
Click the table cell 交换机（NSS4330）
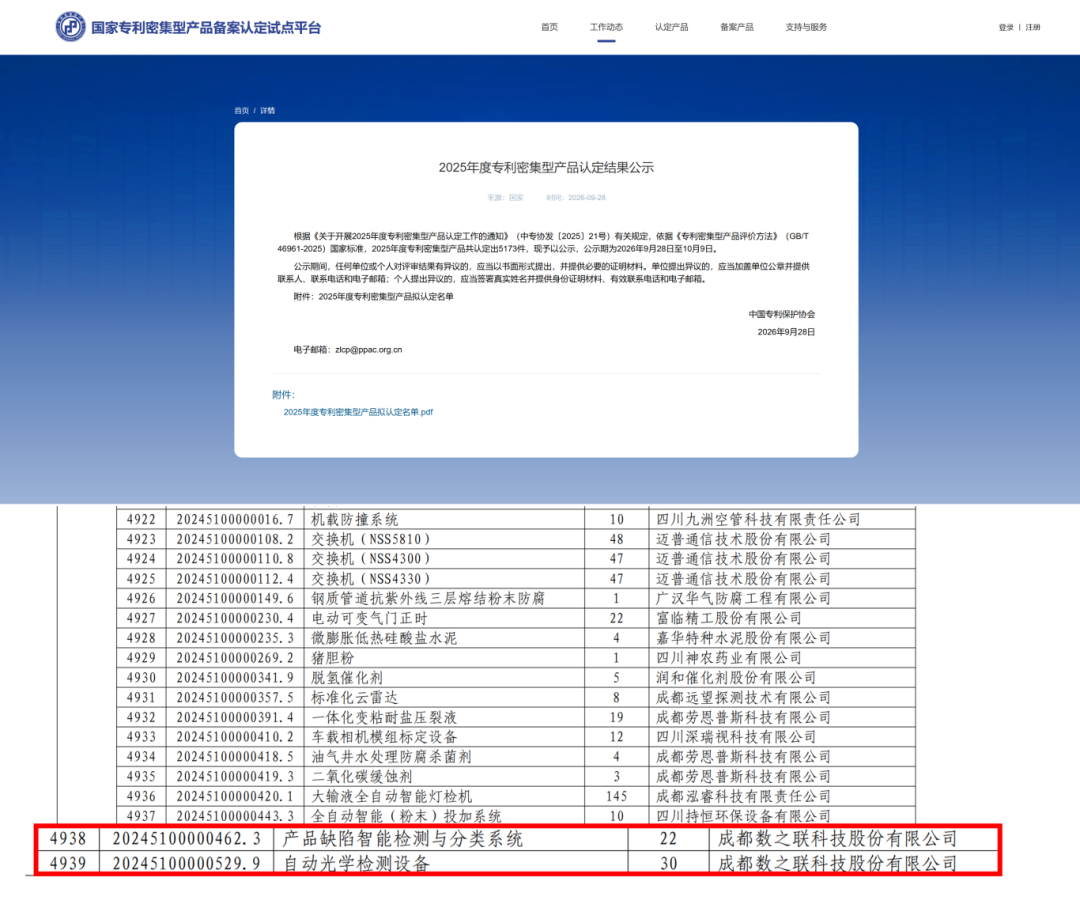tap(371, 579)
